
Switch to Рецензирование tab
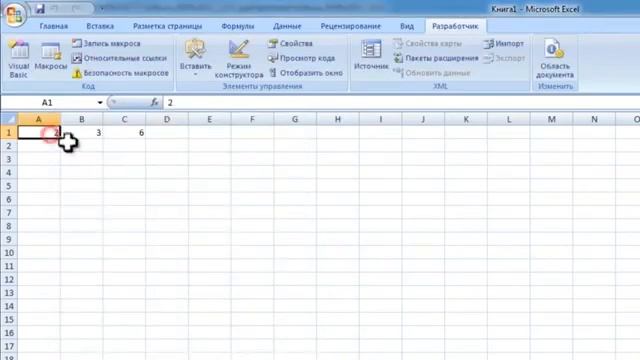click(350, 26)
